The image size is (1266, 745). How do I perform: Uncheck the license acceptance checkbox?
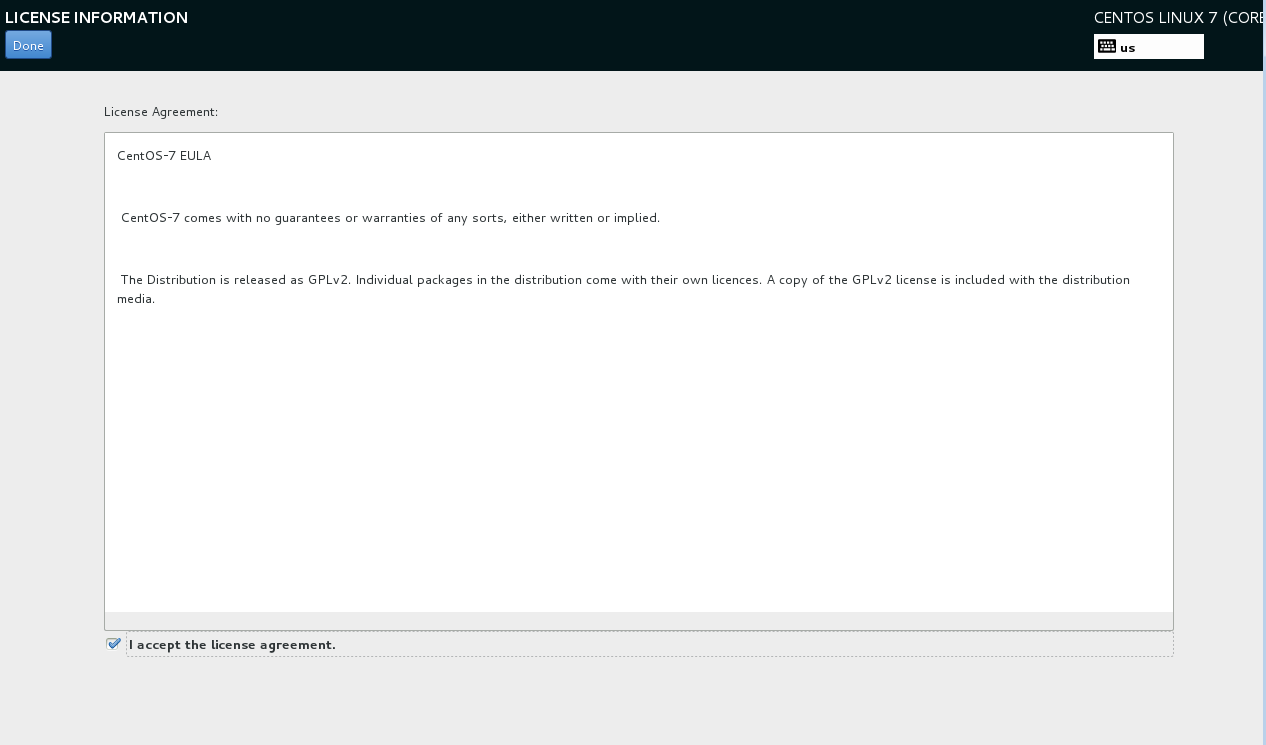pos(113,644)
